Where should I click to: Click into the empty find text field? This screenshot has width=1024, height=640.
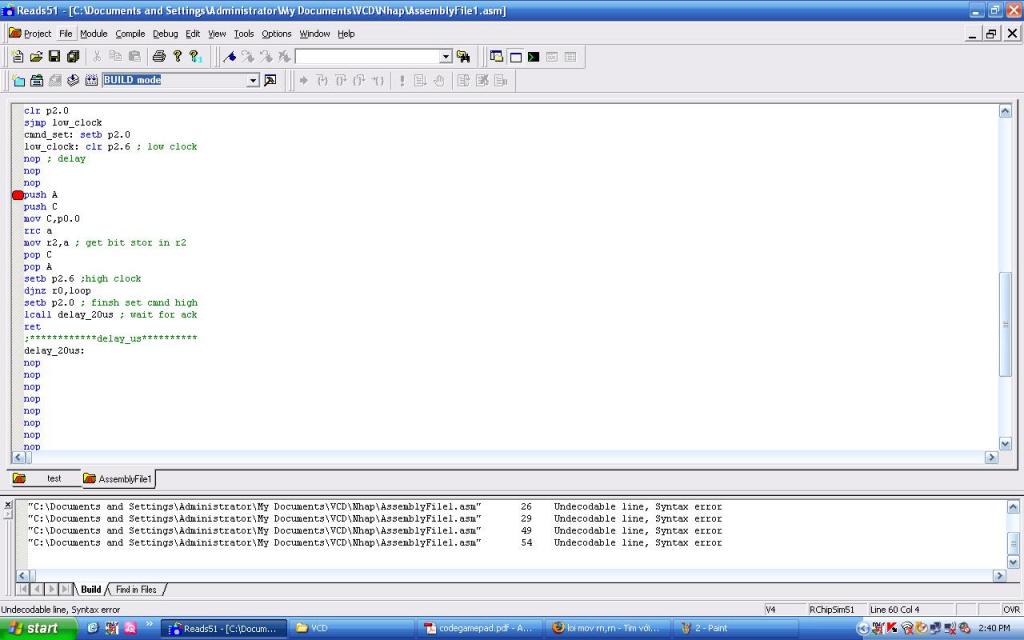[368, 57]
